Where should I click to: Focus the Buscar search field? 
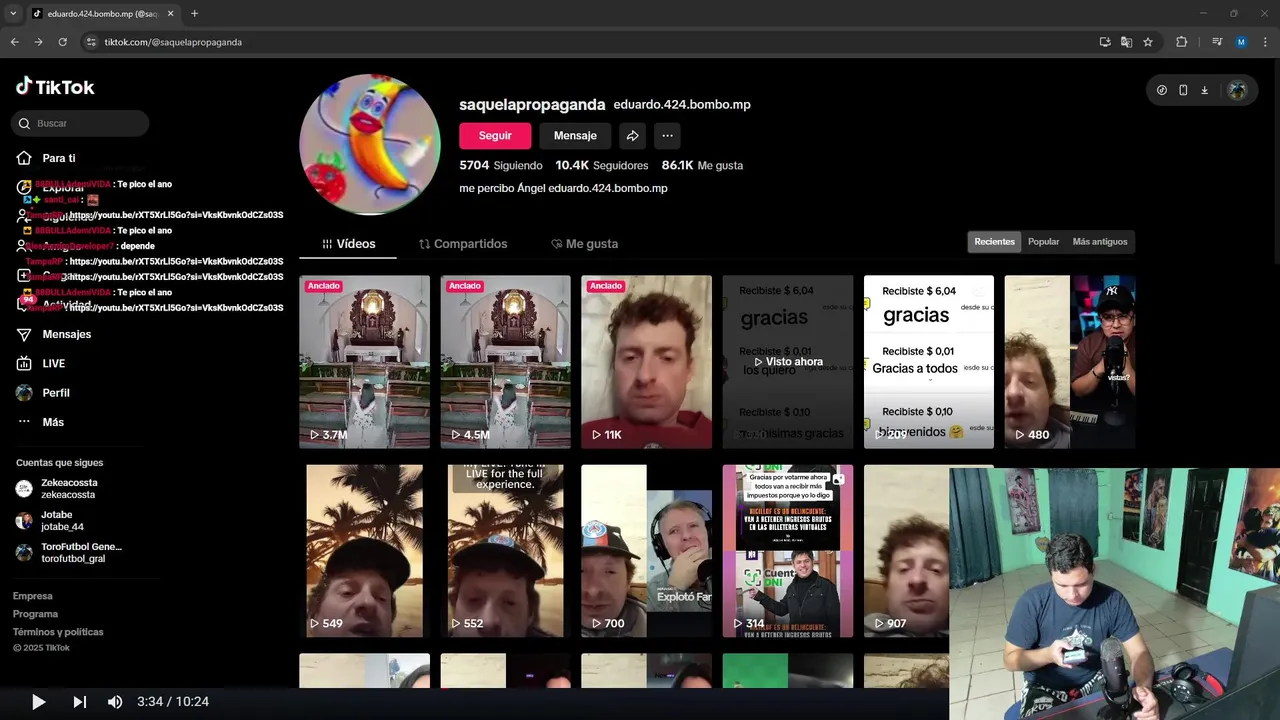pos(80,123)
